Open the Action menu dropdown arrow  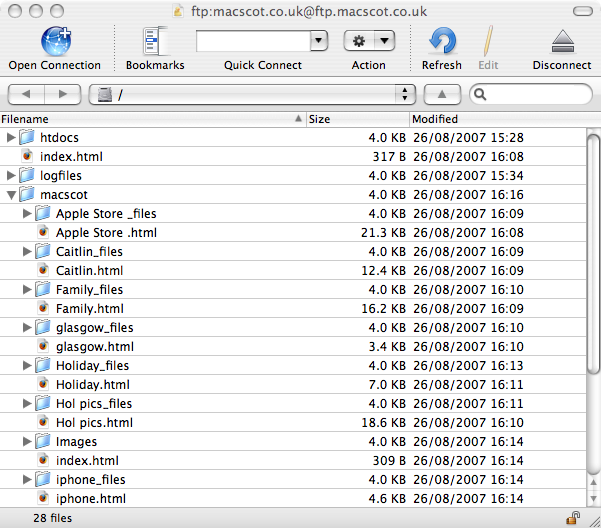[x=384, y=41]
